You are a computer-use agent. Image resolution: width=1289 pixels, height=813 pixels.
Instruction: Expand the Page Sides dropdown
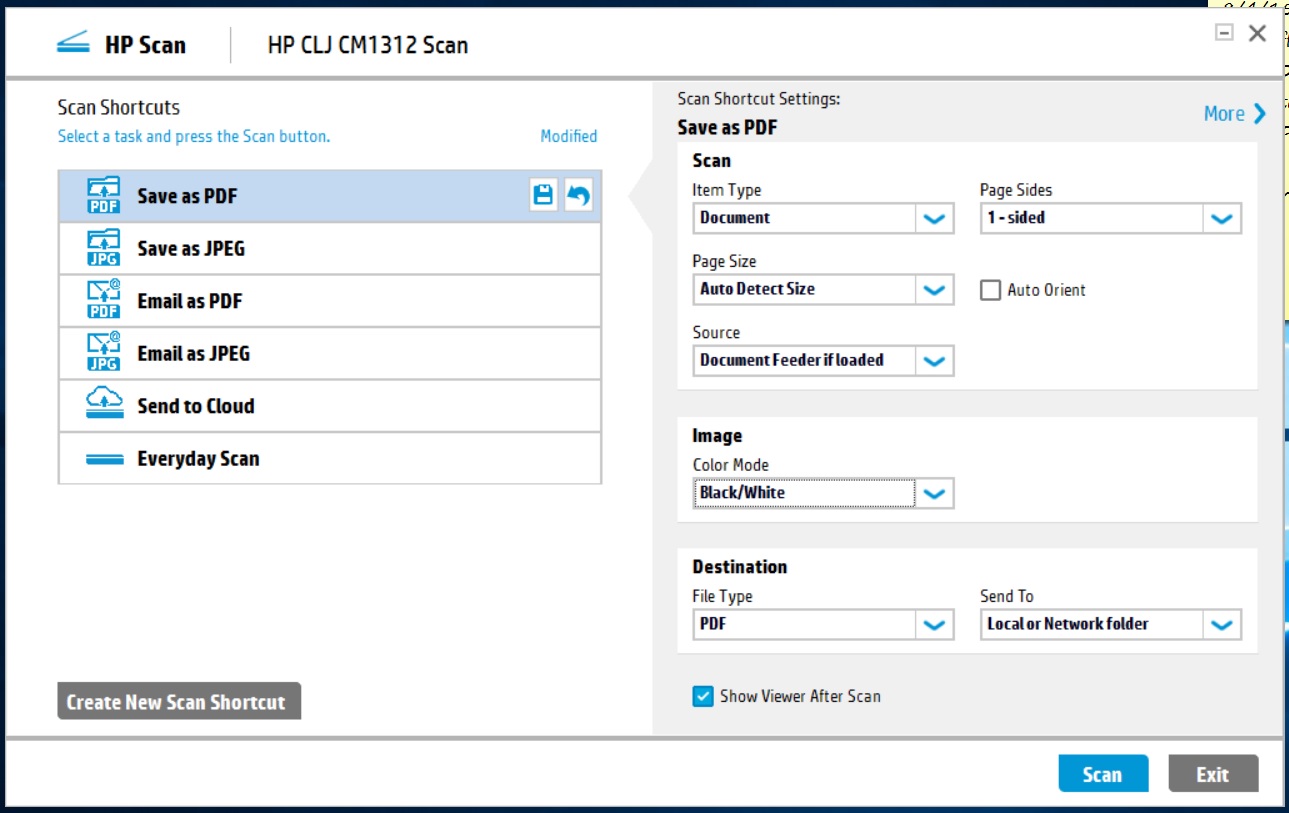(x=1221, y=218)
